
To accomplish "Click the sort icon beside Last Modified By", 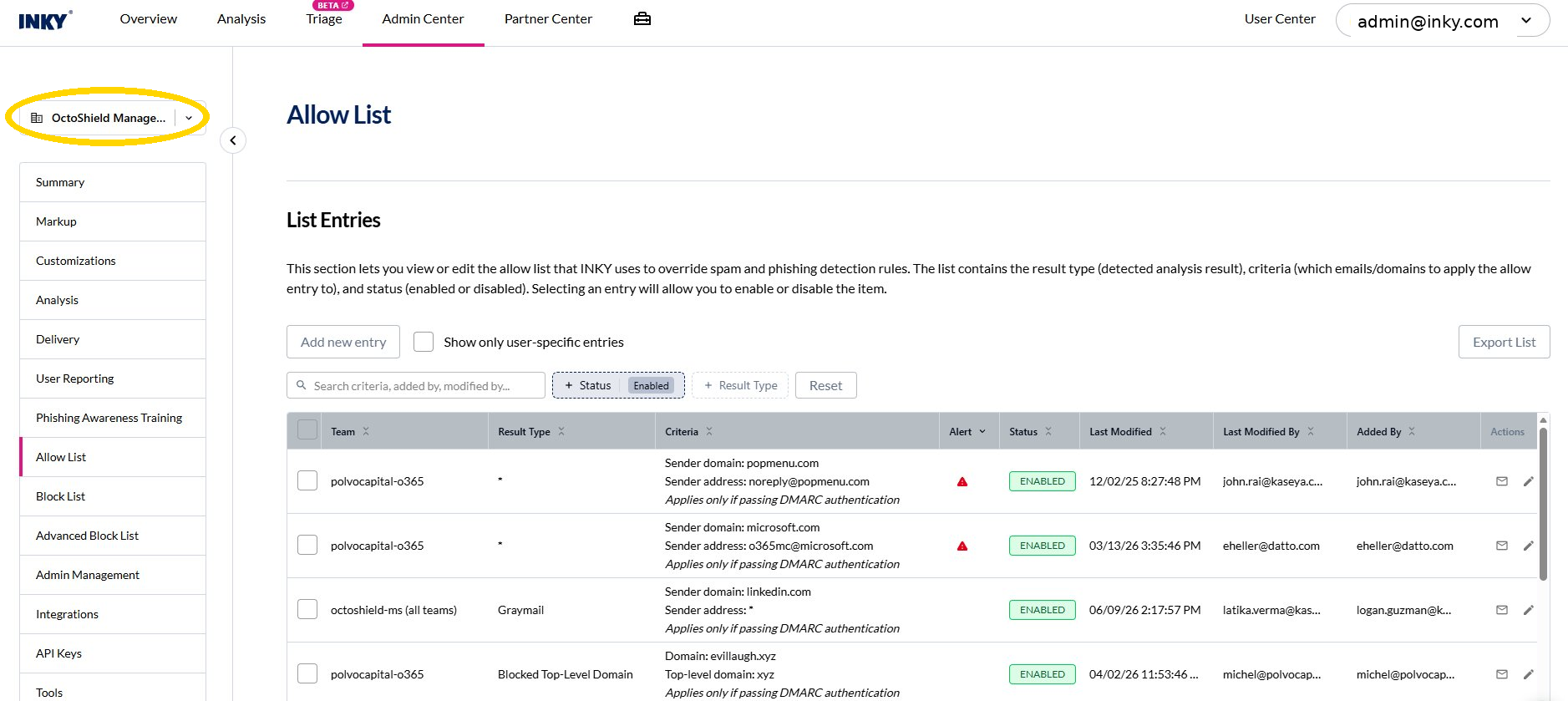I will tap(1311, 431).
